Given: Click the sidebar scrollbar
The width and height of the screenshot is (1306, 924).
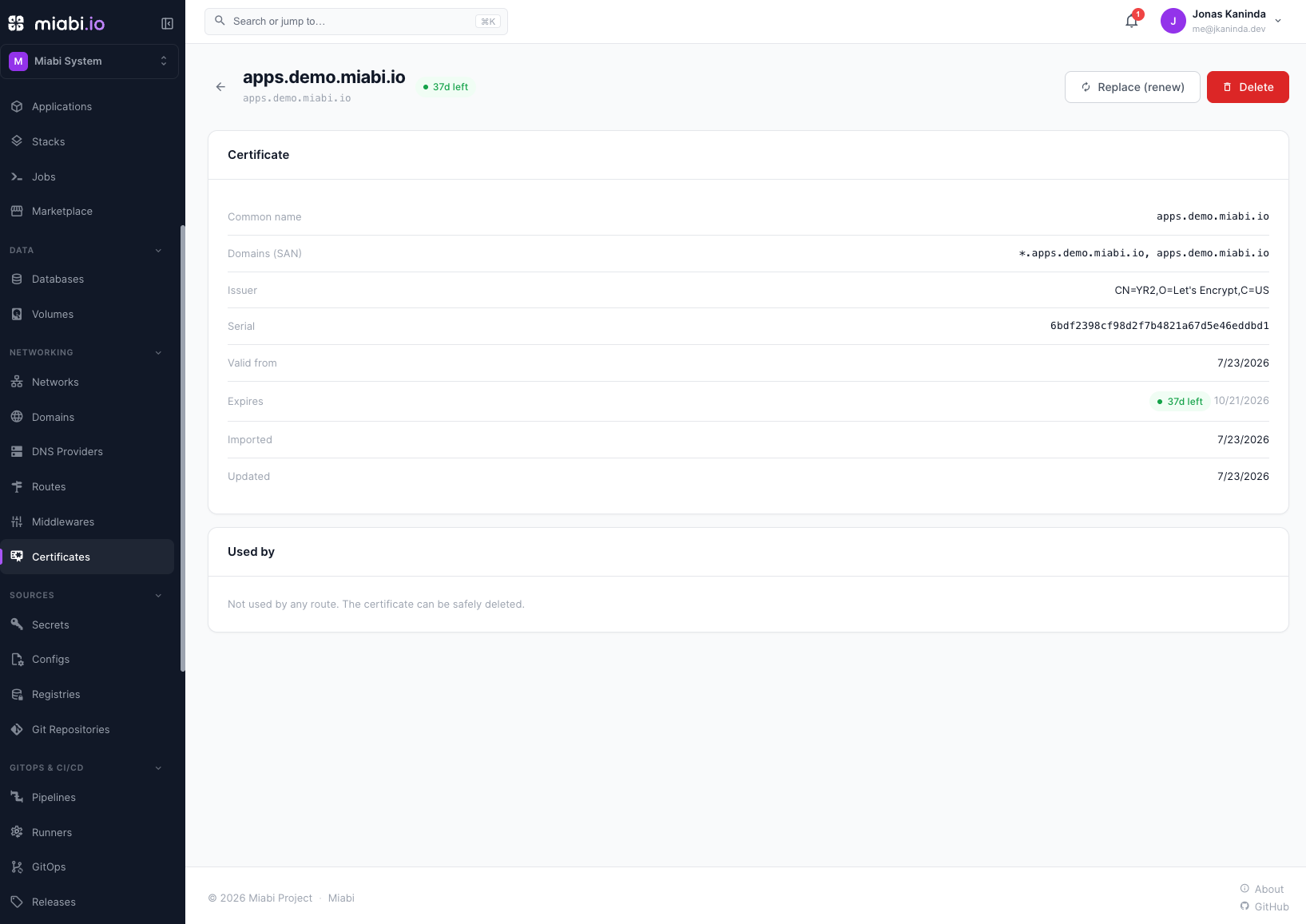Looking at the screenshot, I should (182, 447).
